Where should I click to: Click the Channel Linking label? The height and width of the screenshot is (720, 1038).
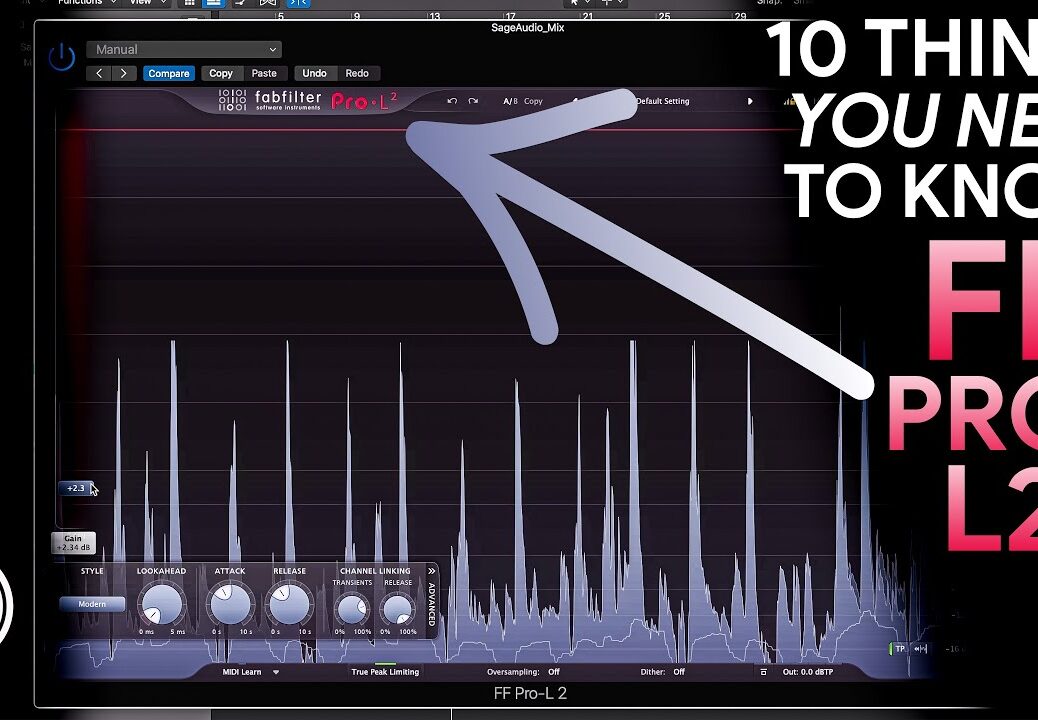tap(375, 570)
